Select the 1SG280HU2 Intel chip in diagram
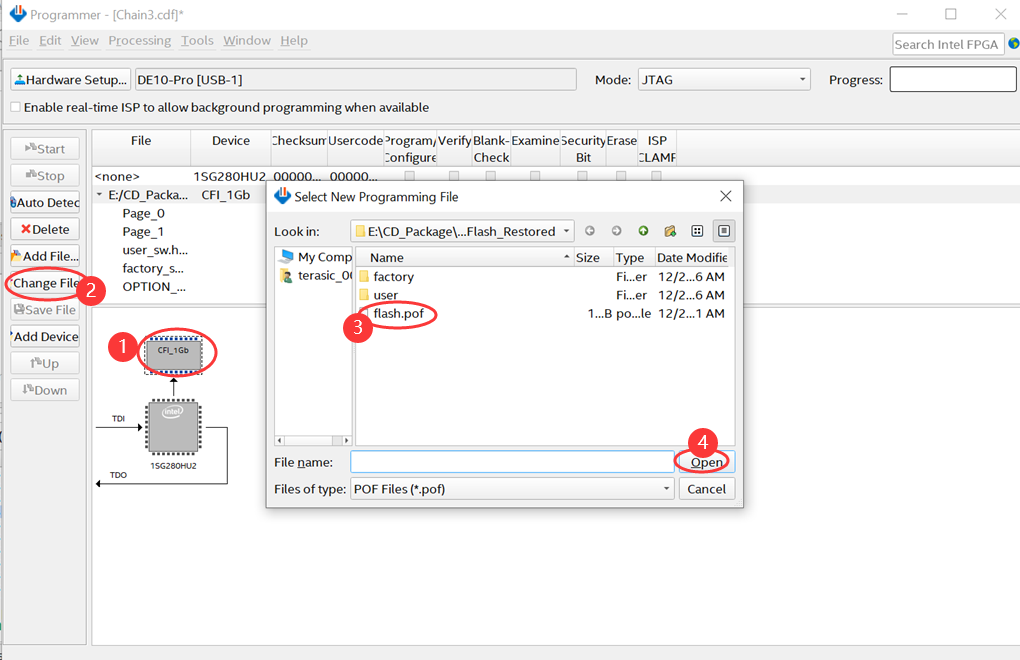Image resolution: width=1020 pixels, height=660 pixels. 173,427
